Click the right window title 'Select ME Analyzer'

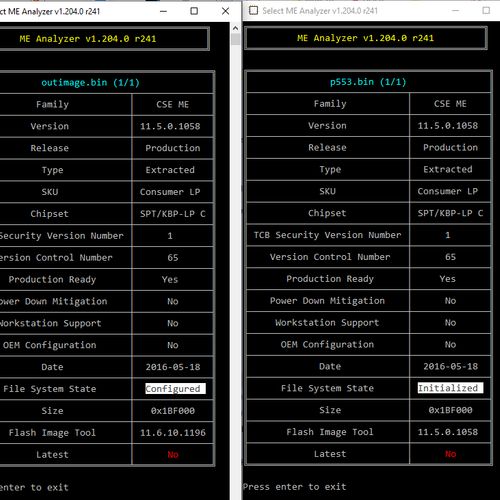[320, 11]
